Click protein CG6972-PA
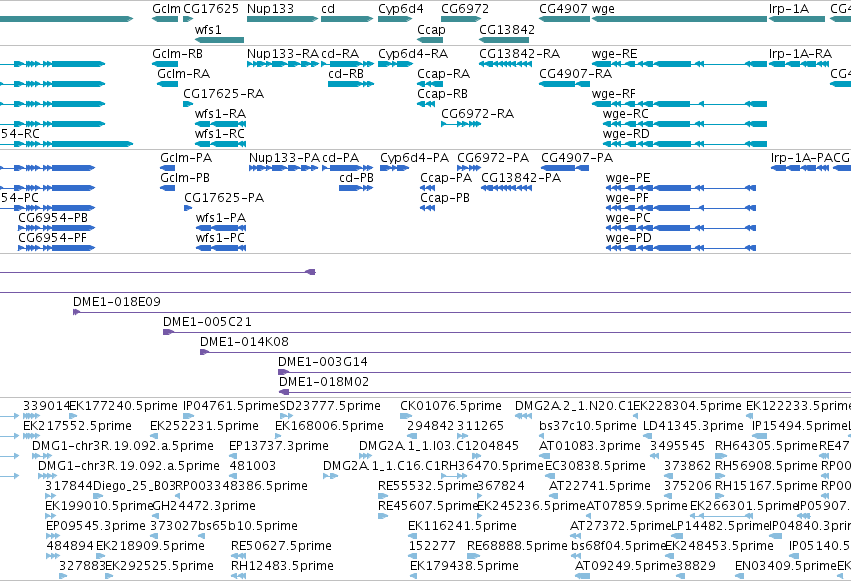Image resolution: width=851 pixels, height=581 pixels. [469, 168]
